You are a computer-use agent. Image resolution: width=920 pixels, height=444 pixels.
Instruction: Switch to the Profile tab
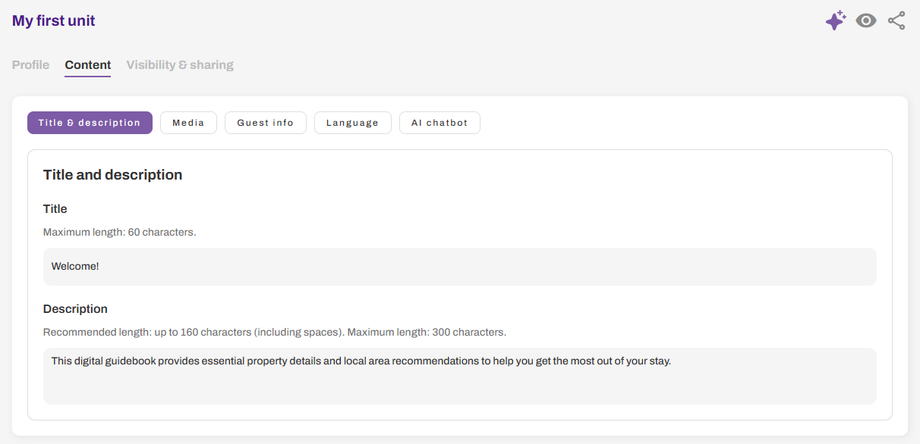30,65
